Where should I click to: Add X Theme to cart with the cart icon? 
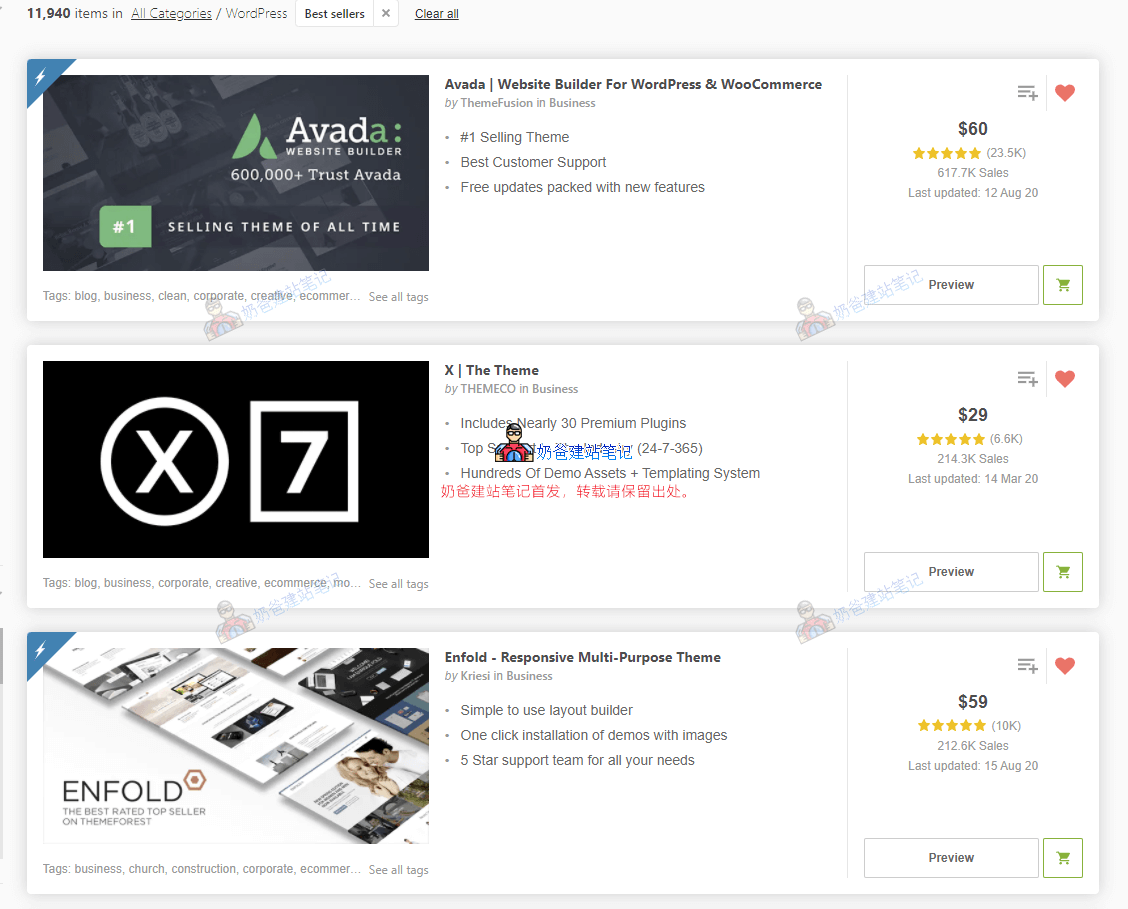1062,572
